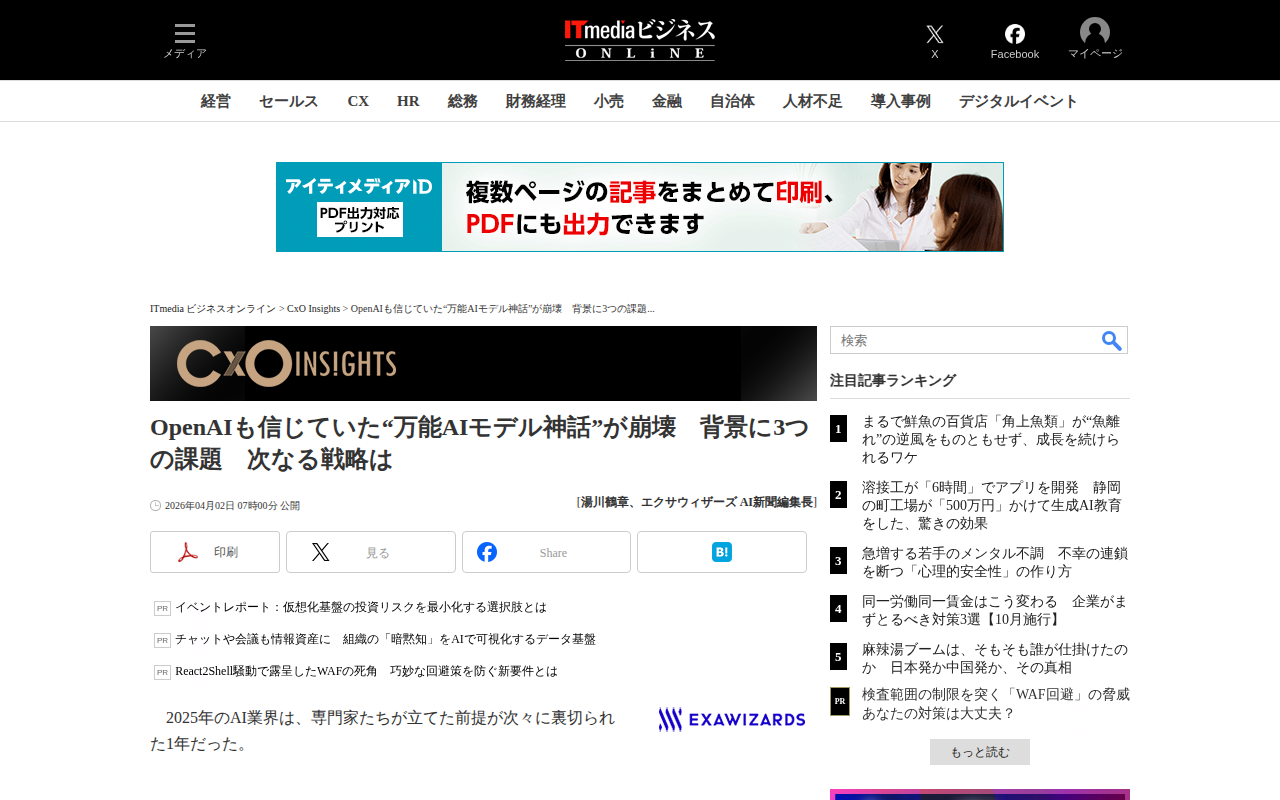1280x800 pixels.
Task: Click the アイティメディアID PDF print ad banner
Action: point(640,207)
